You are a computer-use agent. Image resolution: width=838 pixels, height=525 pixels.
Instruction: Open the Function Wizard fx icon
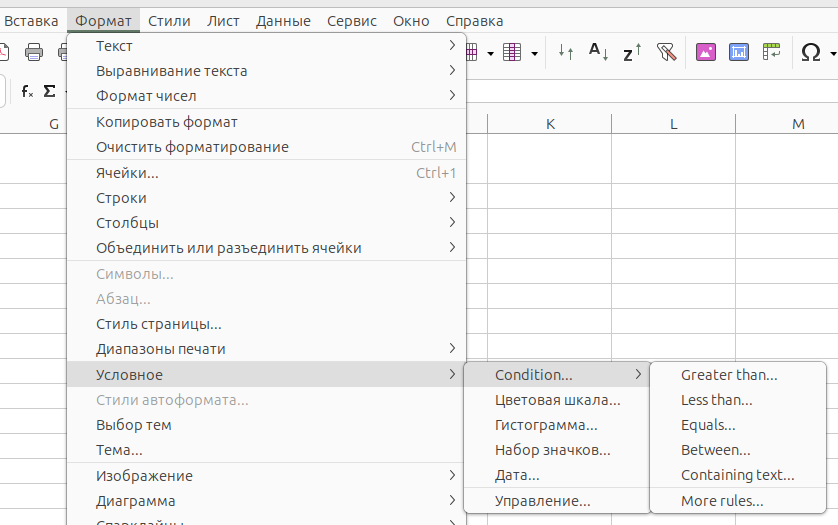click(x=27, y=91)
